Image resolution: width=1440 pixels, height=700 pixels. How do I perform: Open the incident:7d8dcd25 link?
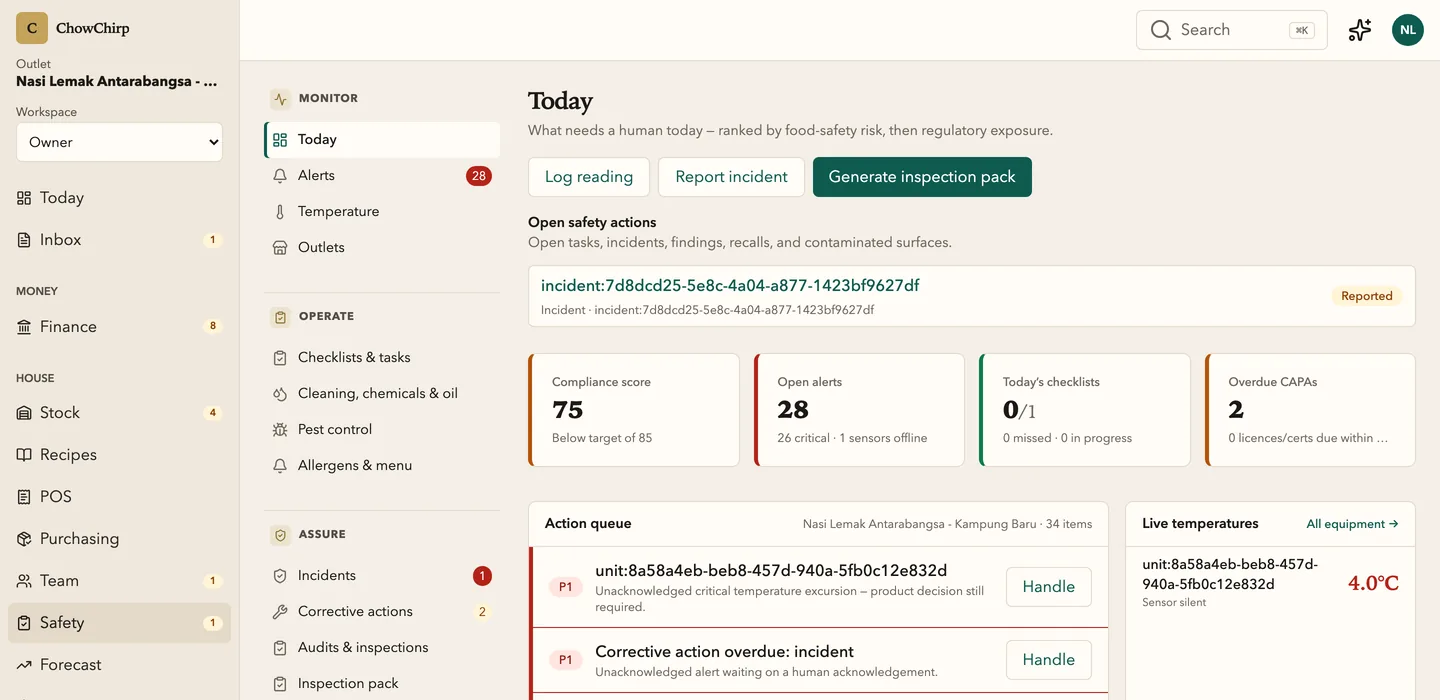point(730,286)
